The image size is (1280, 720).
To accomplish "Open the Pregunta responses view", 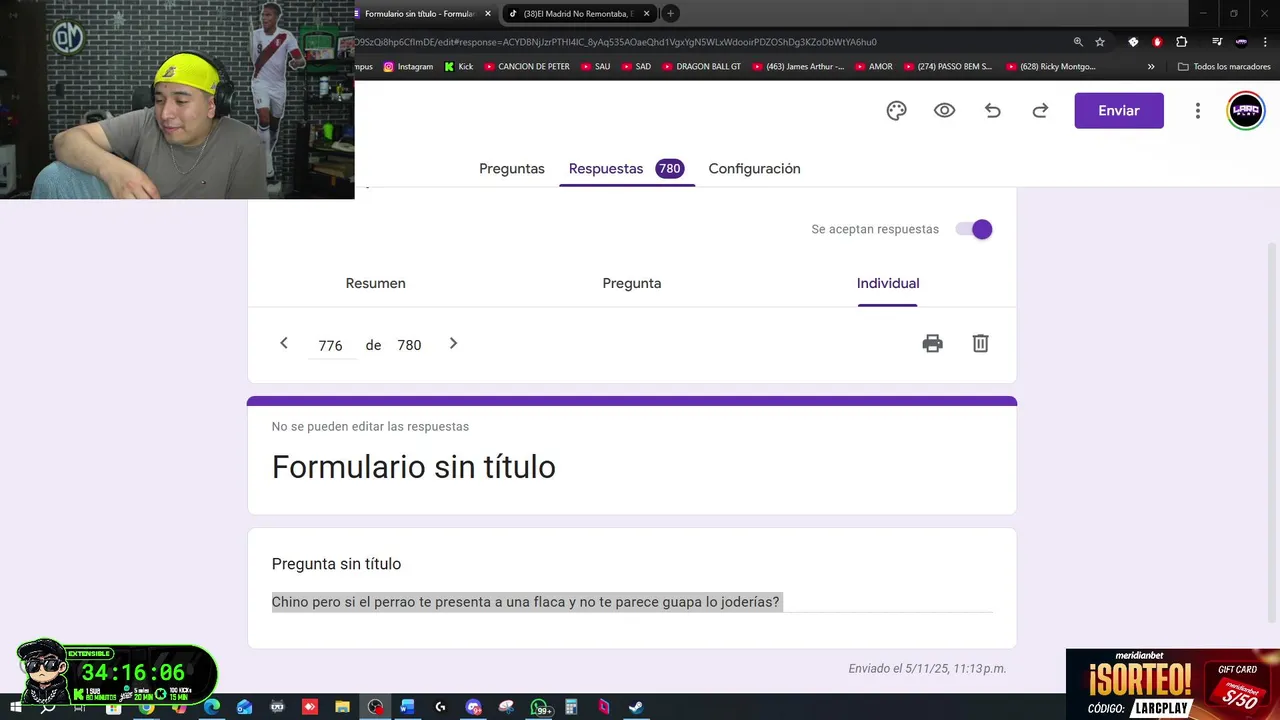I will point(632,283).
